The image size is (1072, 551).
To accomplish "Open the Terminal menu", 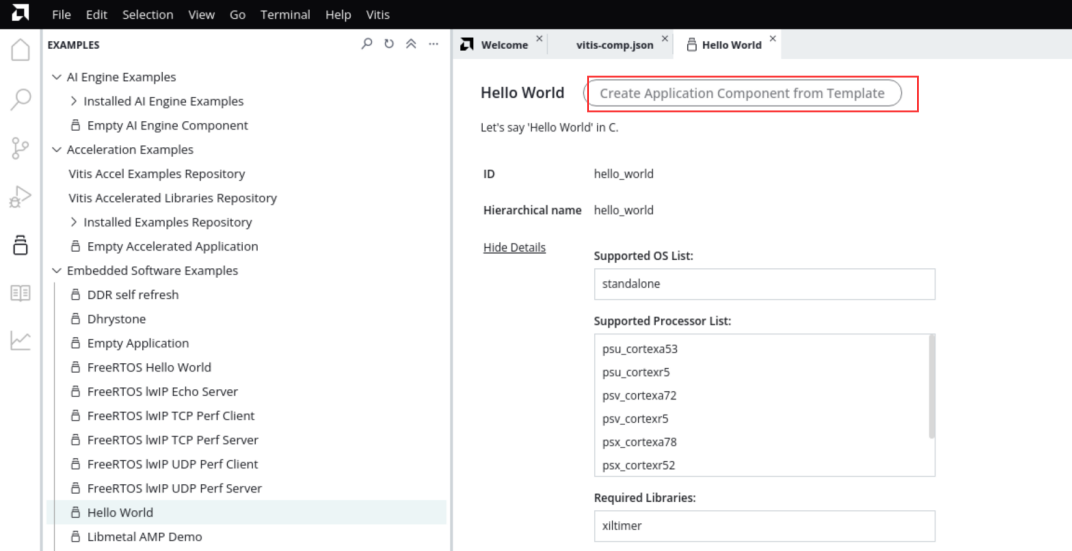I will tap(285, 14).
